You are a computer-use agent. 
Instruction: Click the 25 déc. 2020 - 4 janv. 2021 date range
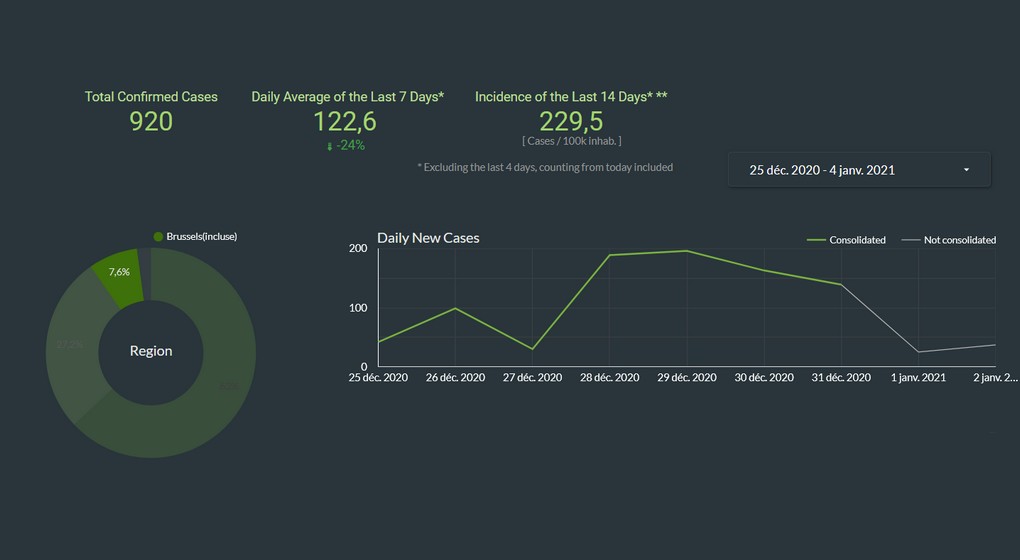(821, 170)
